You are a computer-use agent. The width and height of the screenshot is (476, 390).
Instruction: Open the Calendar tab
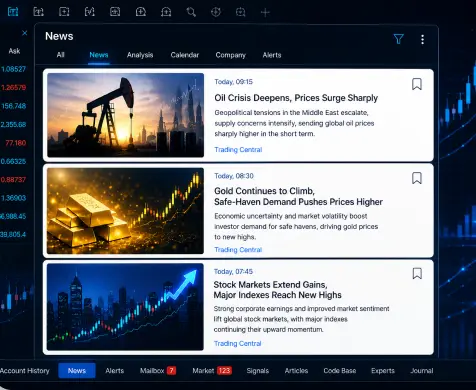tap(185, 55)
